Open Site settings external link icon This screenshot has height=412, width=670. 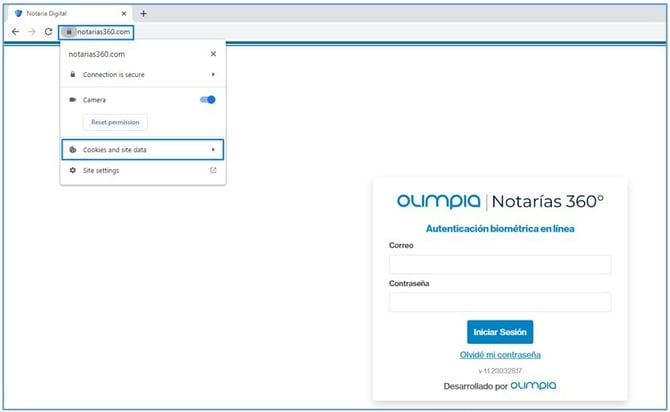(x=213, y=171)
